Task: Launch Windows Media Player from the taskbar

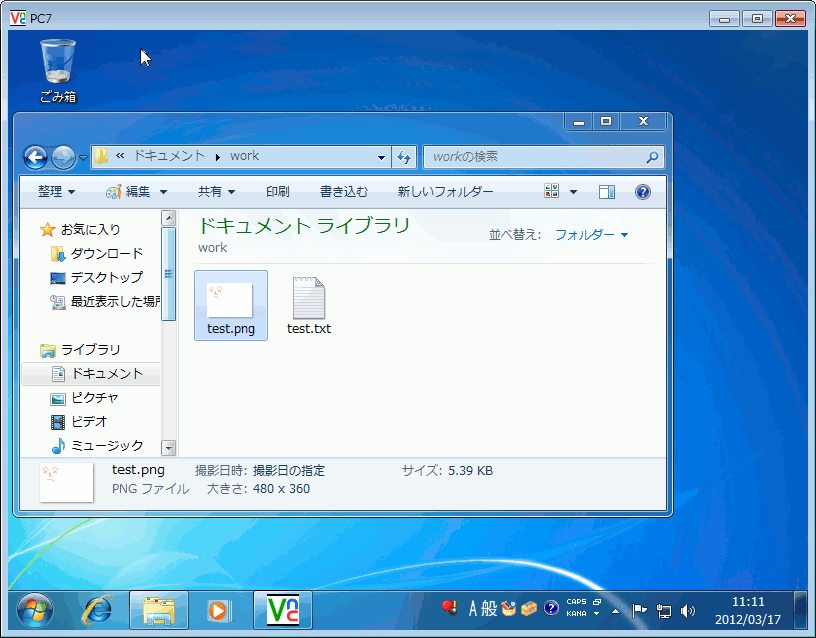Action: click(218, 610)
